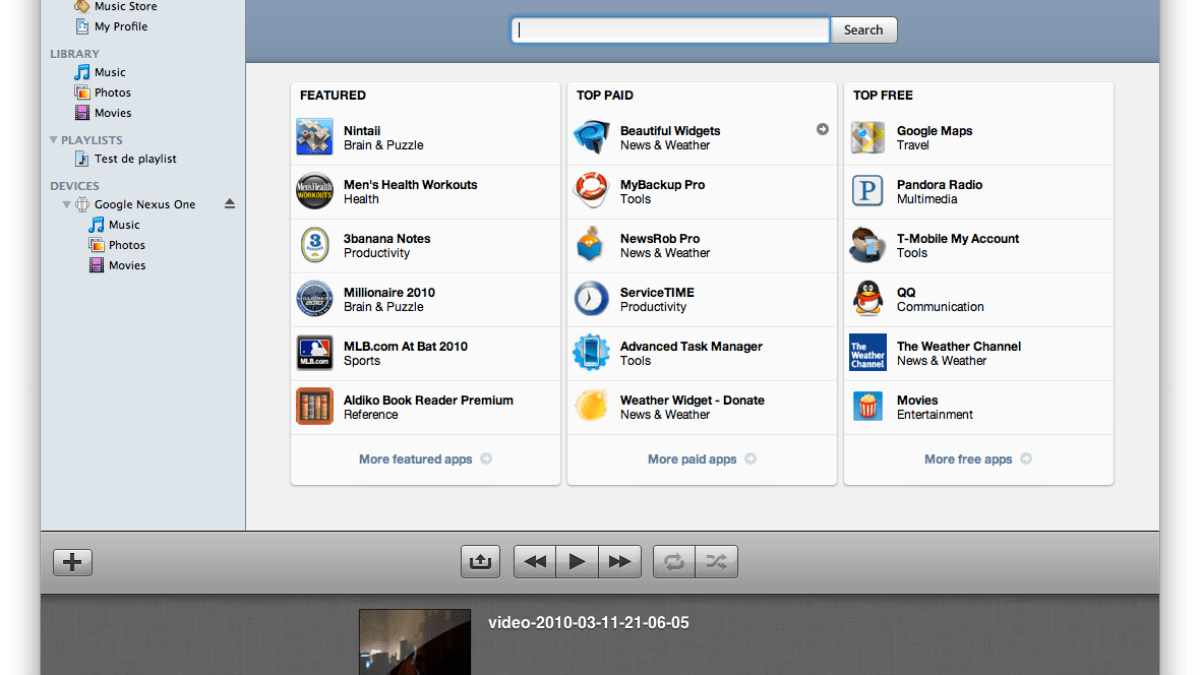Click the Search button
Viewport: 1200px width, 675px height.
[x=863, y=30]
